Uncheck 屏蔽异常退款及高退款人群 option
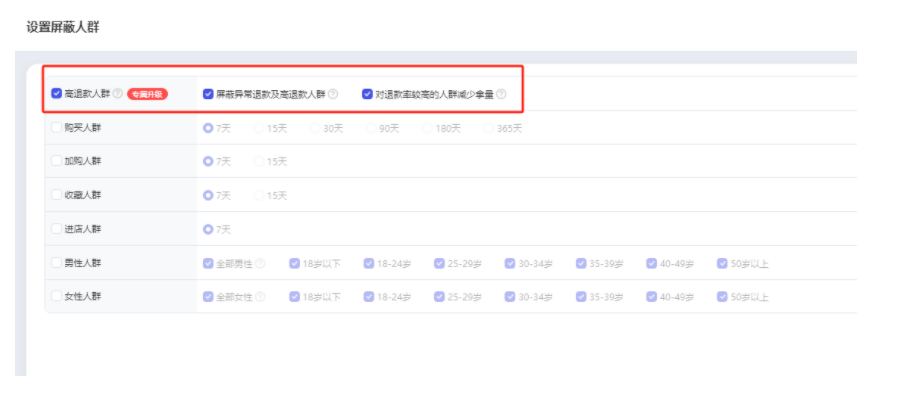The image size is (909, 393). [x=208, y=94]
